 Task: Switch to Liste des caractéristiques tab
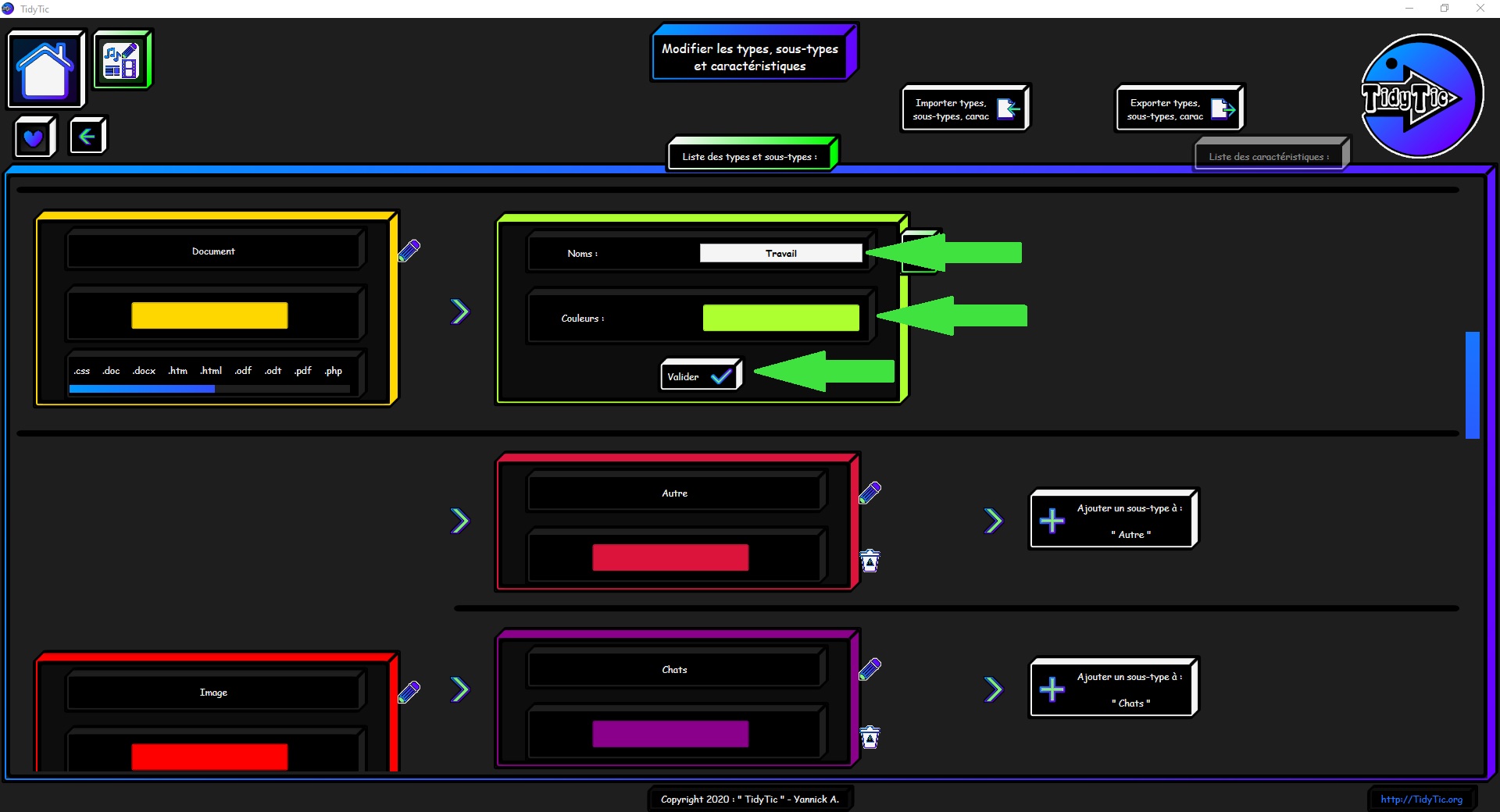[x=1271, y=155]
